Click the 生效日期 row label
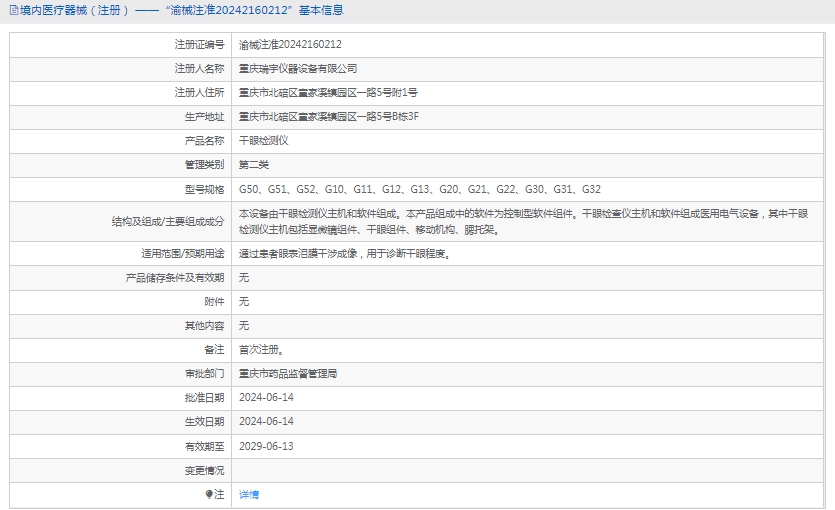835x510 pixels. tap(204, 422)
